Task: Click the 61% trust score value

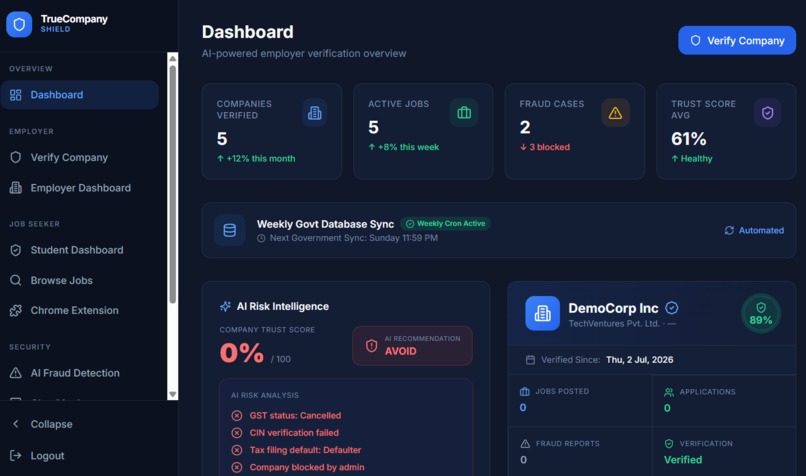Action: point(688,139)
